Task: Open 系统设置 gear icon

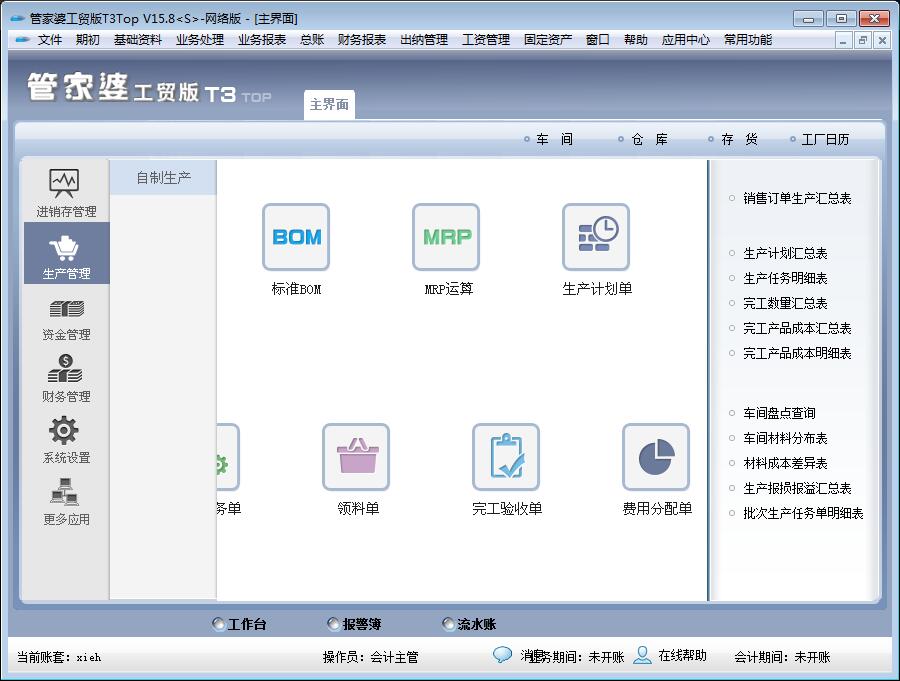Action: pos(66,440)
